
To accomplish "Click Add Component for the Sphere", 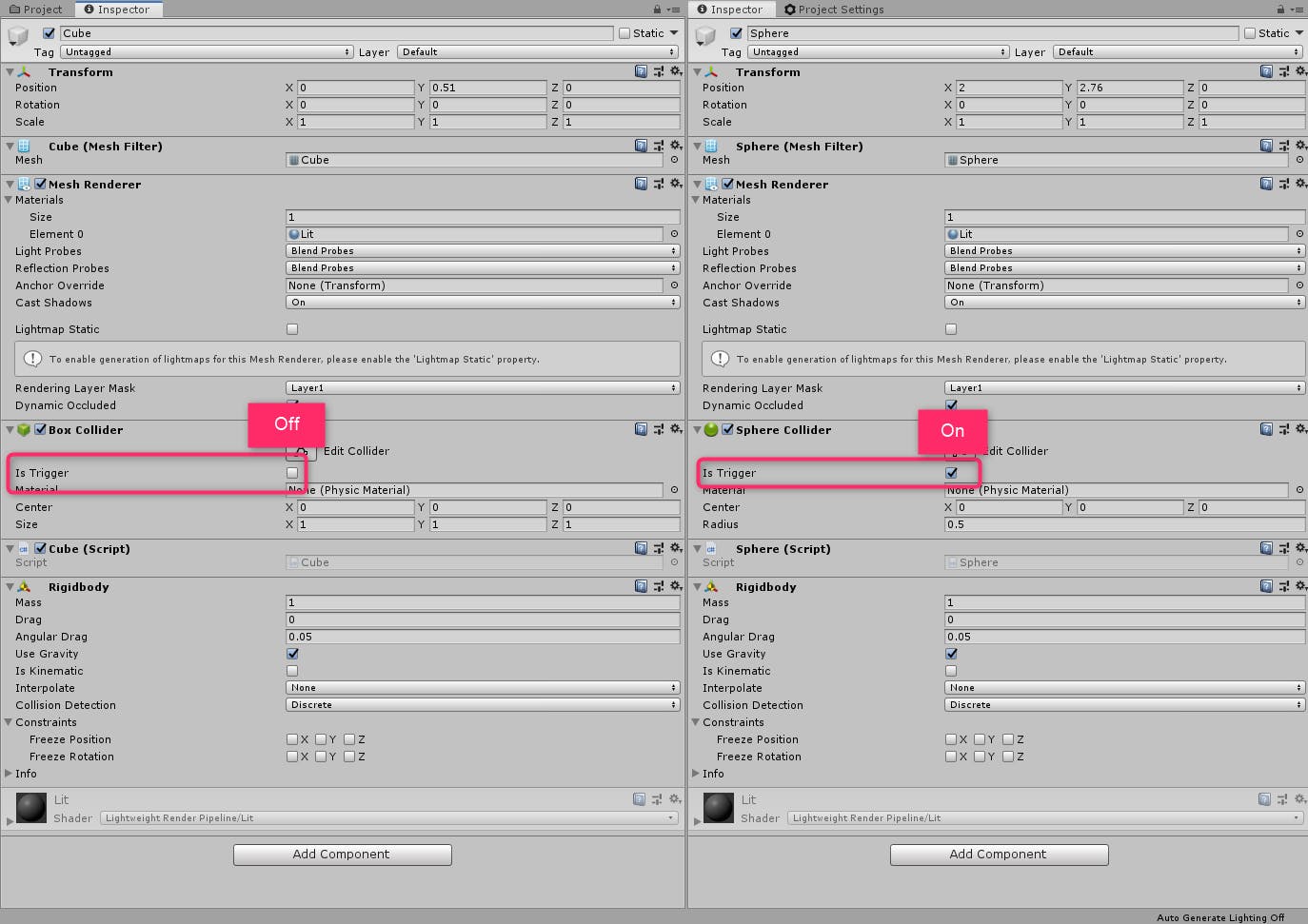I will coord(1000,855).
